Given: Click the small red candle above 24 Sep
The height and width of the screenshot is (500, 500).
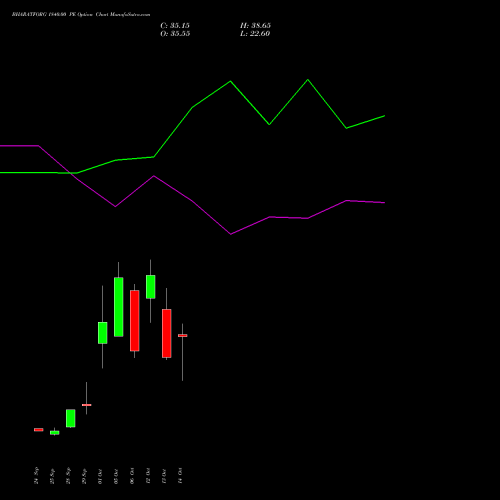Looking at the screenshot, I should pyautogui.click(x=39, y=430).
